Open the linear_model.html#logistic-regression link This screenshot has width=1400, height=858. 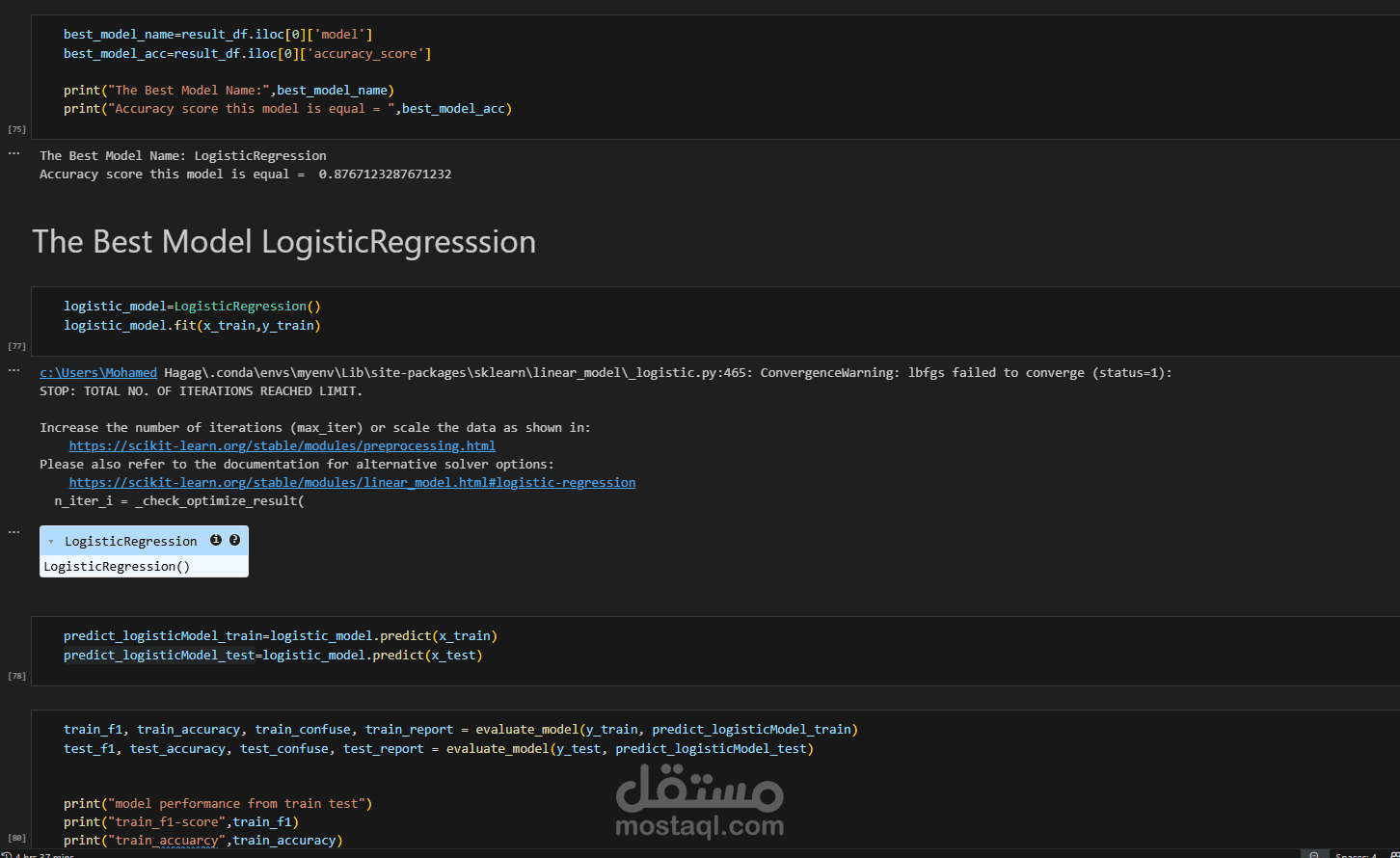click(x=352, y=482)
